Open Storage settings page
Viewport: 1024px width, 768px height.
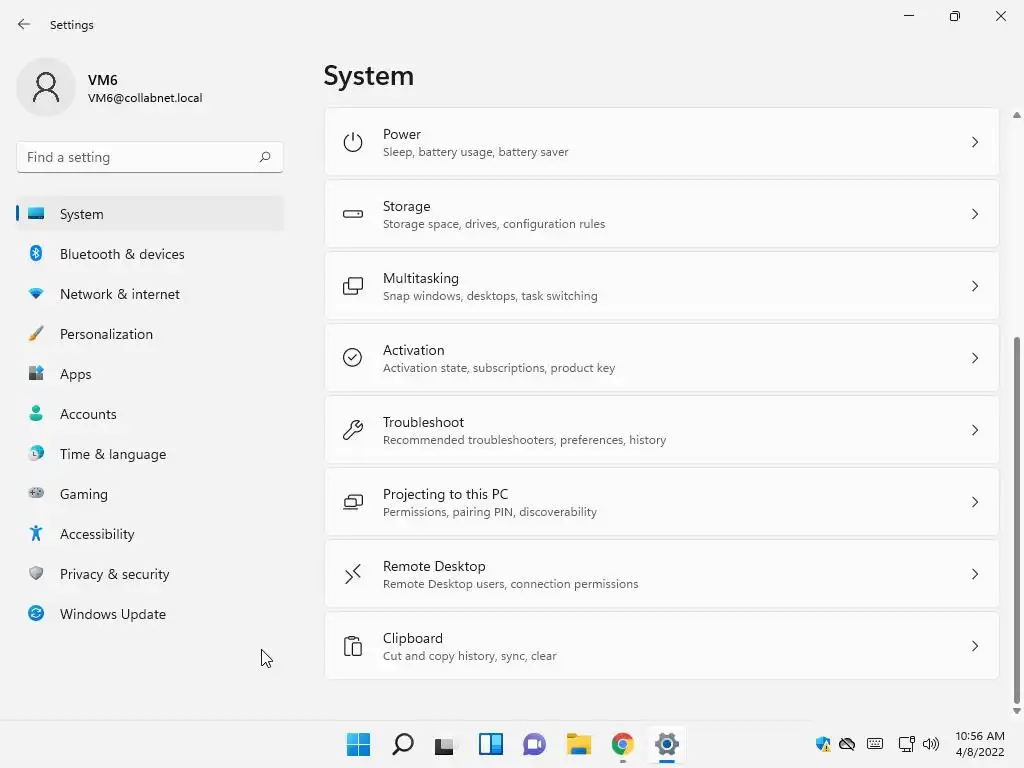tap(662, 214)
